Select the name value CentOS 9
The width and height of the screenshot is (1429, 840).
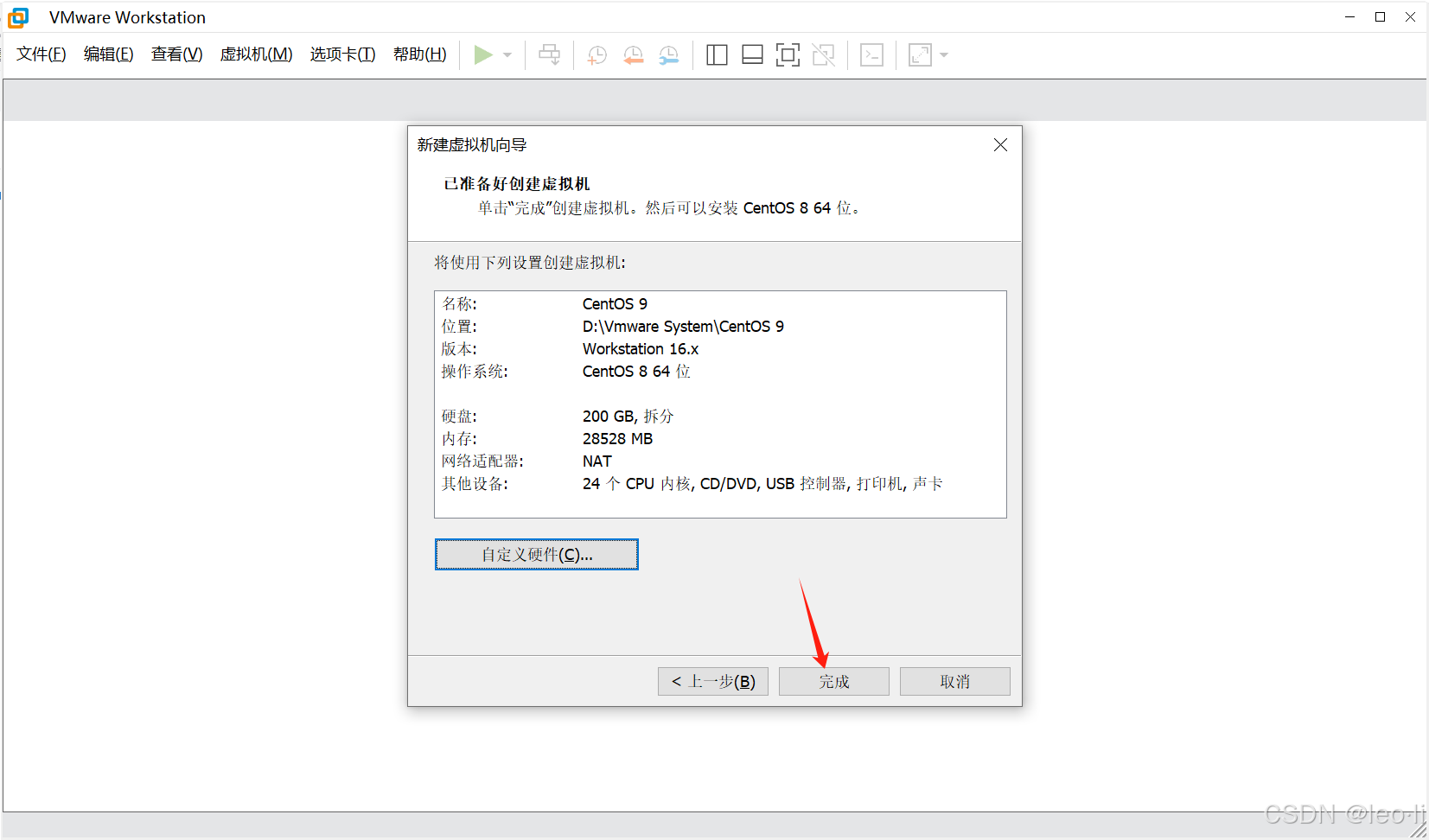pos(615,304)
